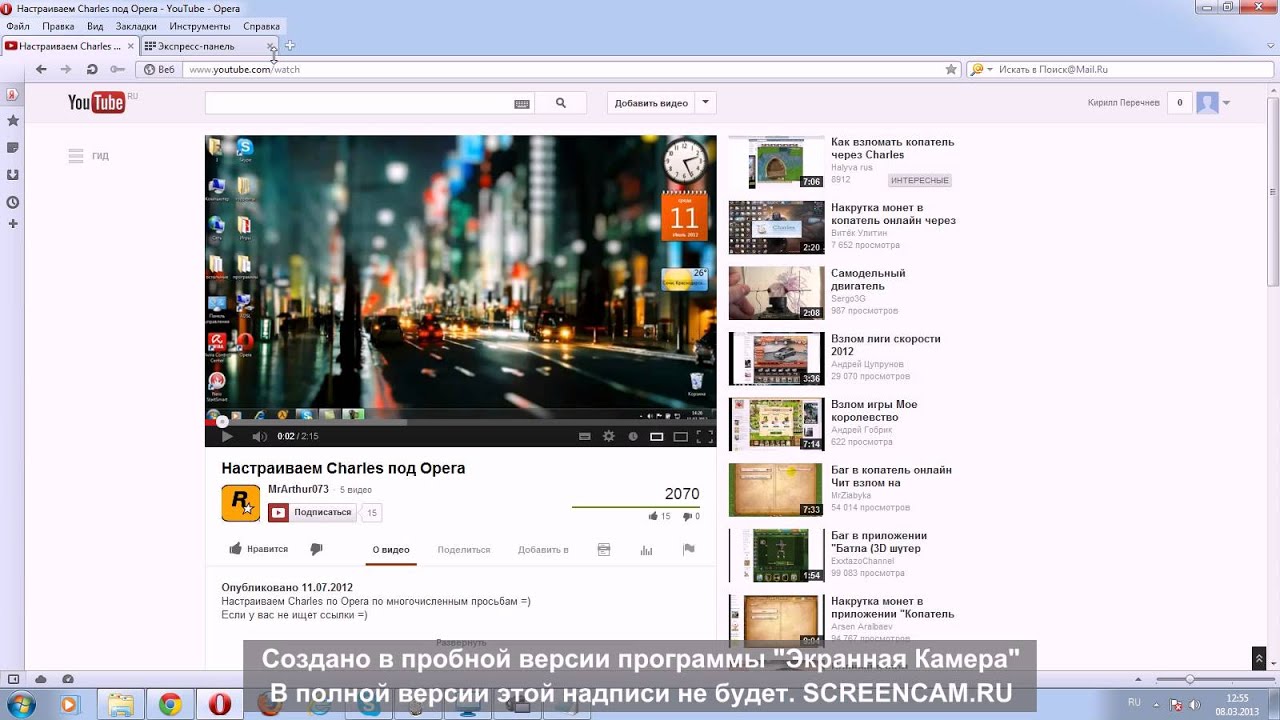Open the Инструменты menu
This screenshot has width=1280, height=720.
(x=200, y=26)
